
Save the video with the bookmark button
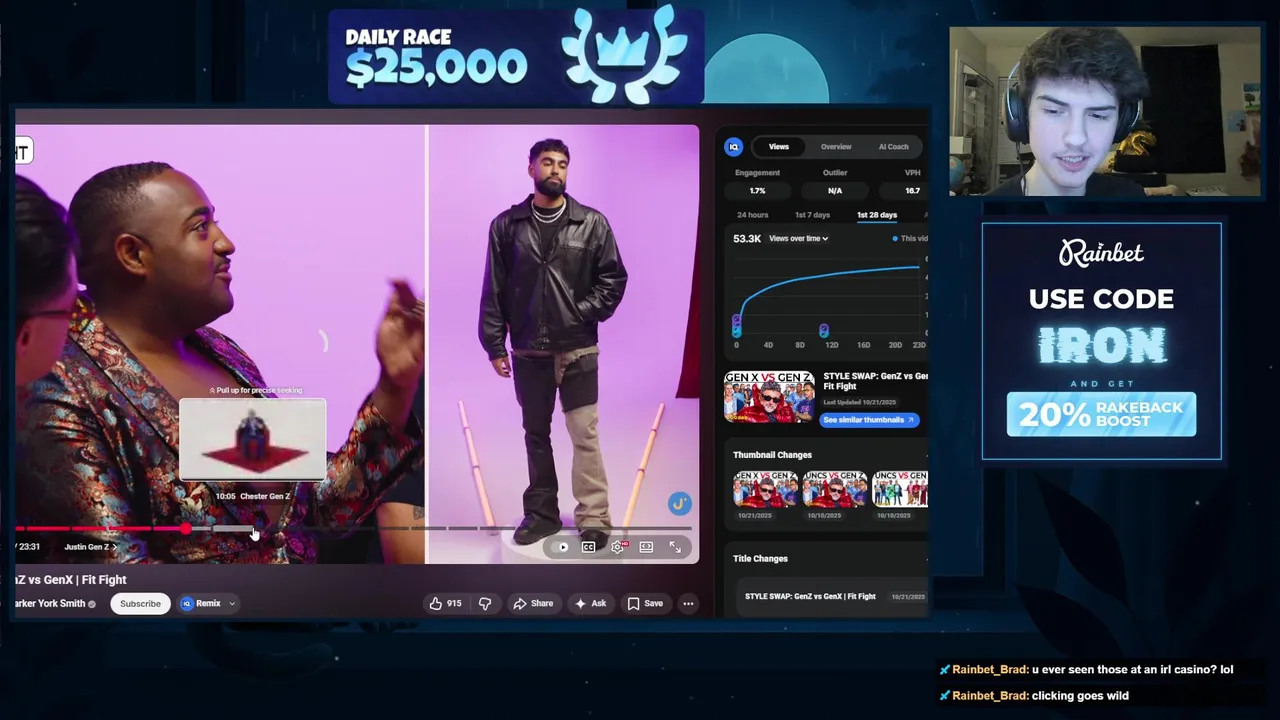645,603
